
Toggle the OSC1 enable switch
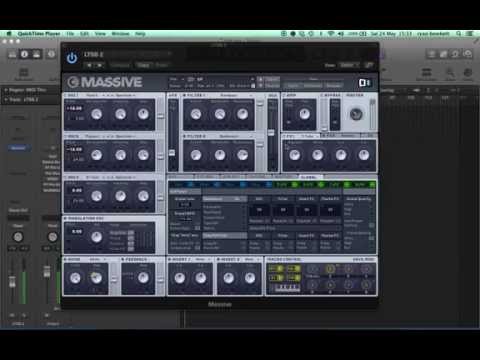point(66,95)
